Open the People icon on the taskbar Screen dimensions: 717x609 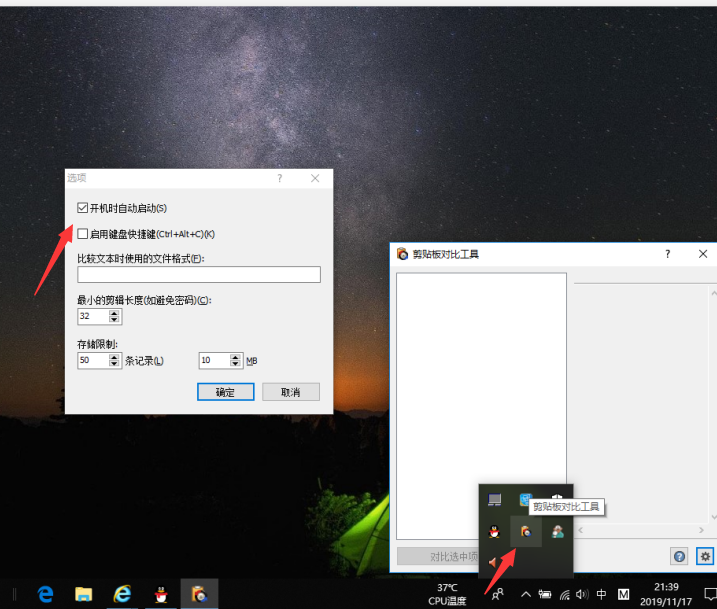click(497, 594)
